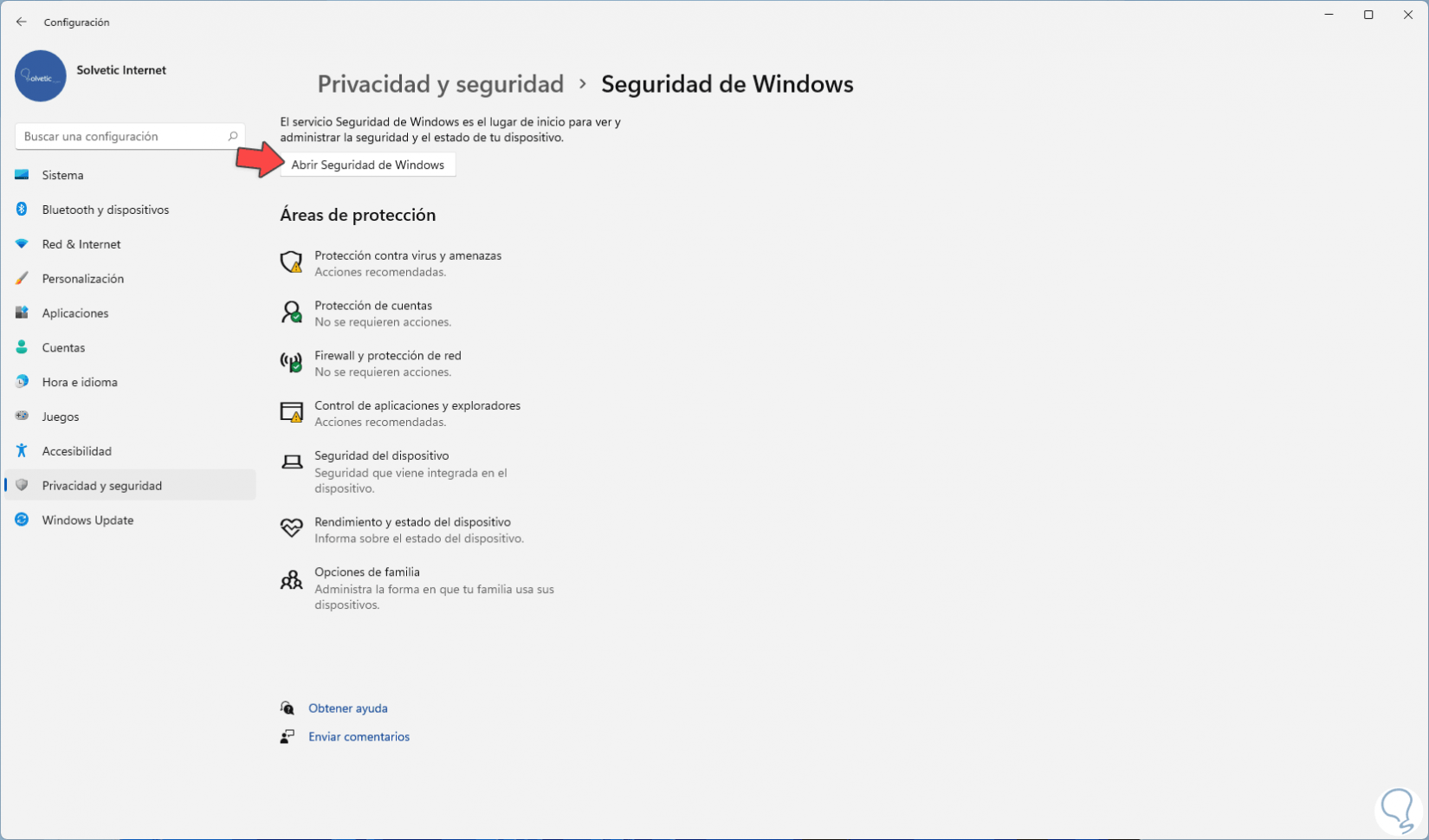Image resolution: width=1429 pixels, height=840 pixels.
Task: Click the firewall and network protection icon
Action: 291,362
